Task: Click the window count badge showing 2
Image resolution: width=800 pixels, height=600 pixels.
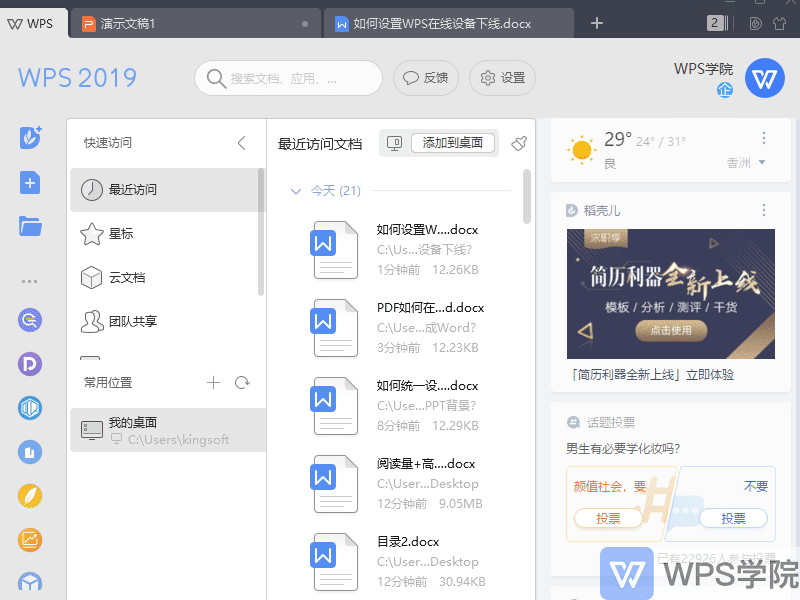Action: (x=715, y=23)
